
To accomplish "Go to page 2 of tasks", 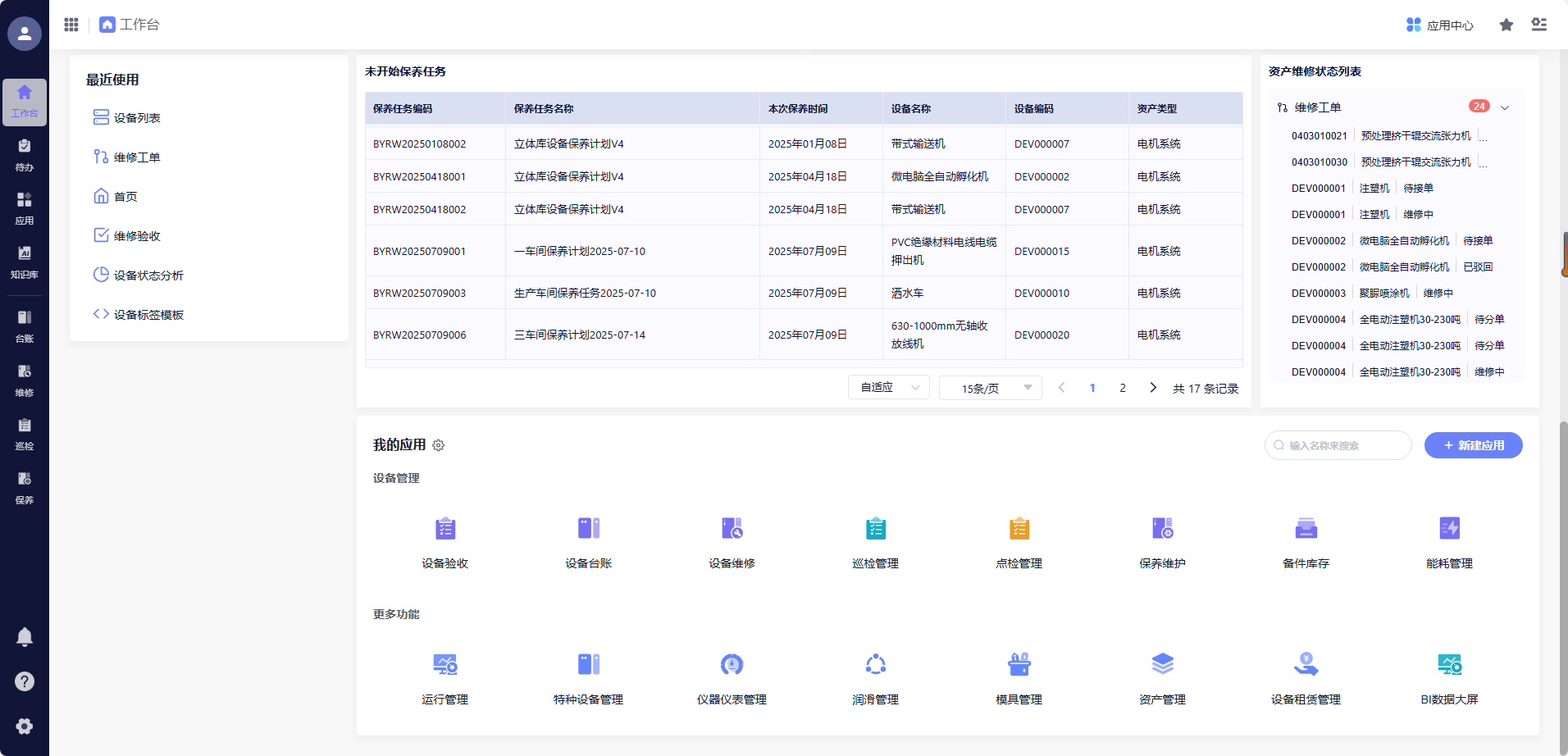I will click(x=1123, y=388).
